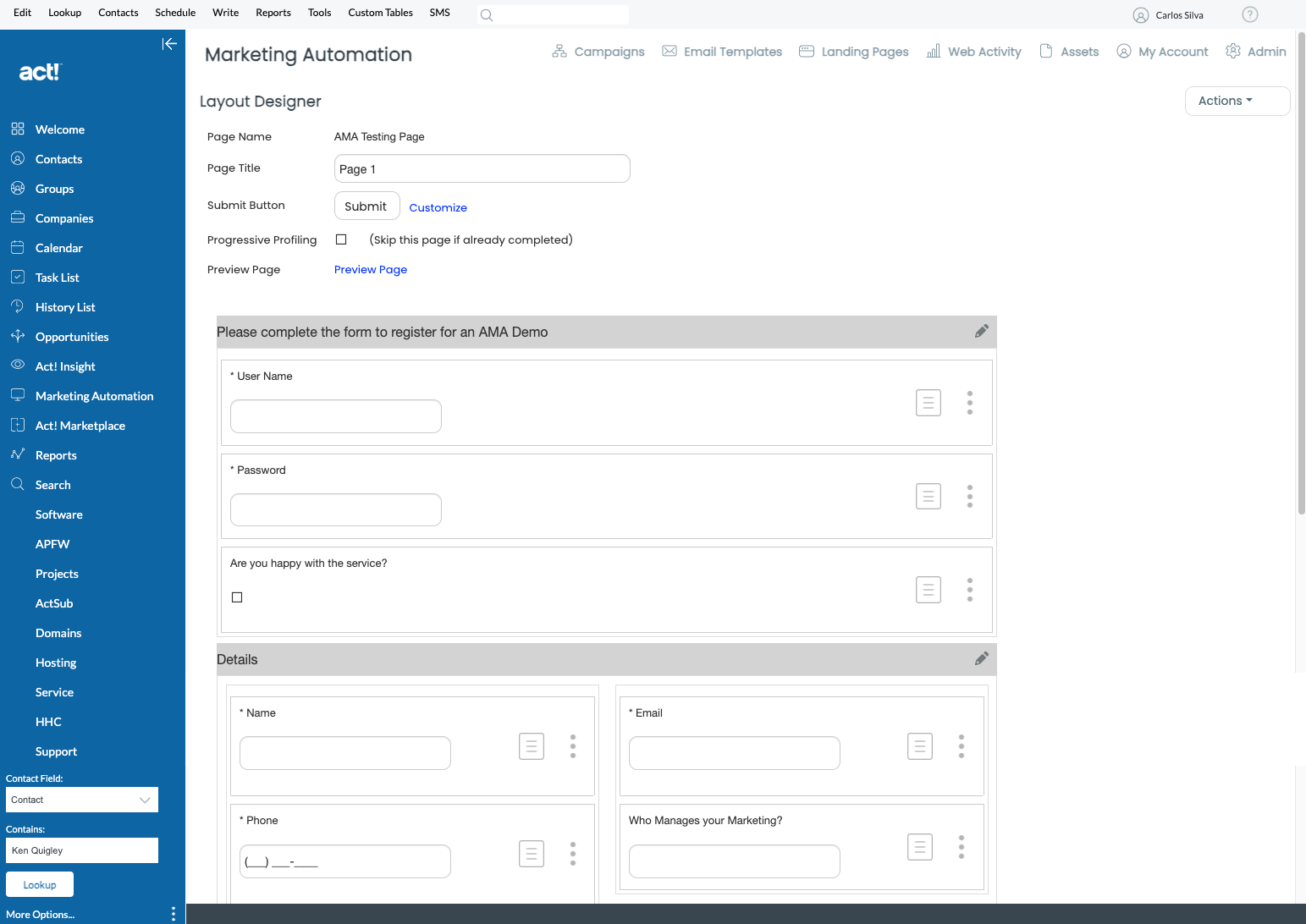The height and width of the screenshot is (924, 1306).
Task: Edit the 'Please complete the form' section header
Action: coord(981,332)
